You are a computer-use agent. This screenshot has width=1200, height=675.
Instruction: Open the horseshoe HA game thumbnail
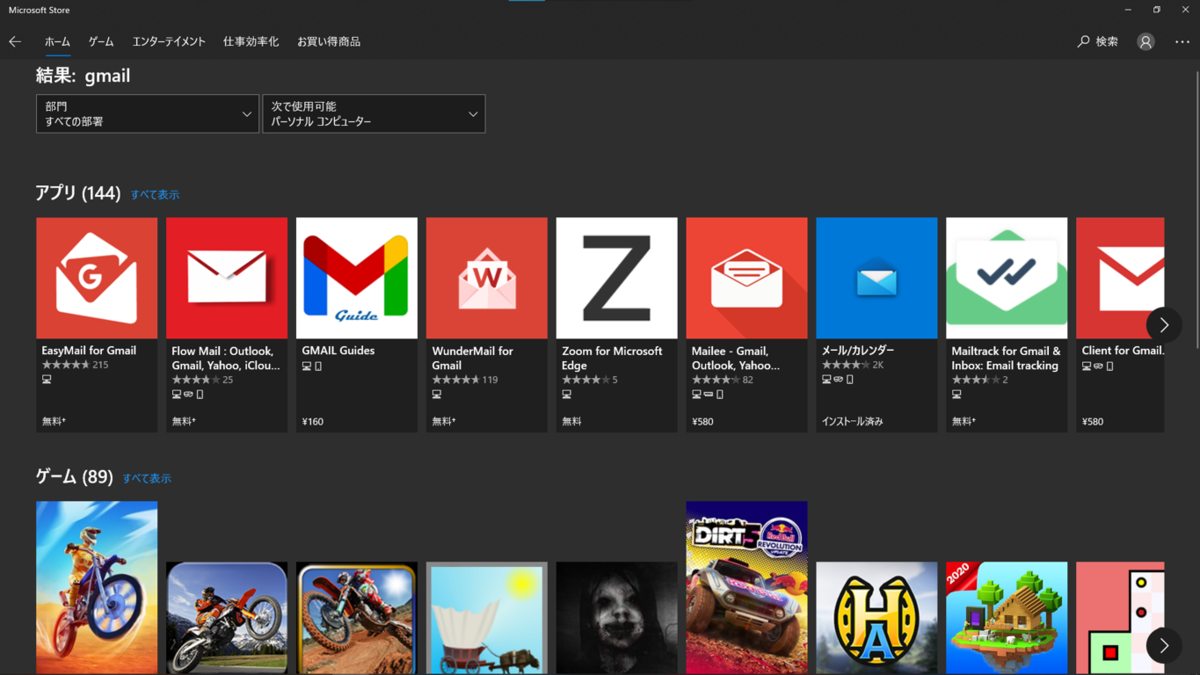(877, 618)
